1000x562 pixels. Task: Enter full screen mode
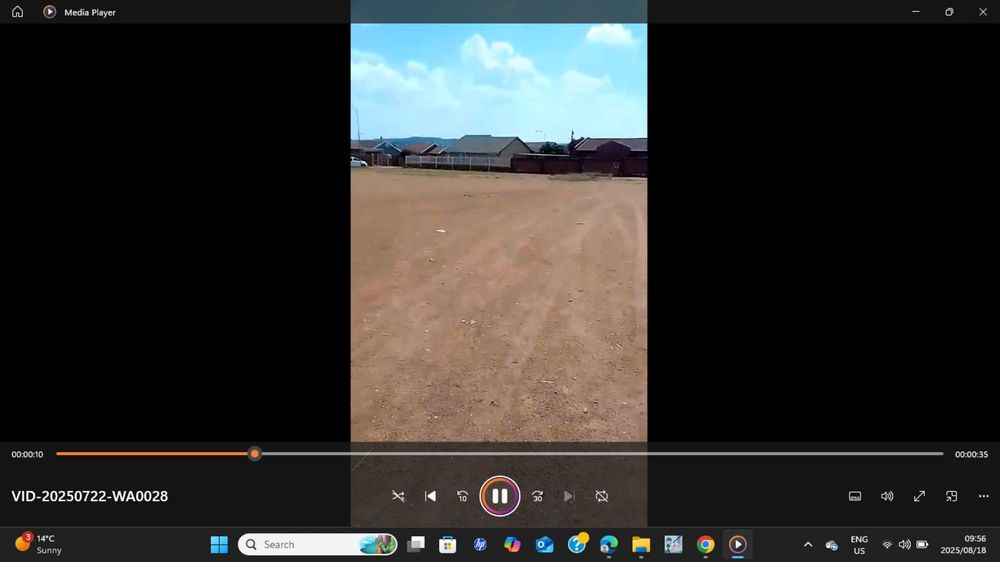[x=919, y=496]
